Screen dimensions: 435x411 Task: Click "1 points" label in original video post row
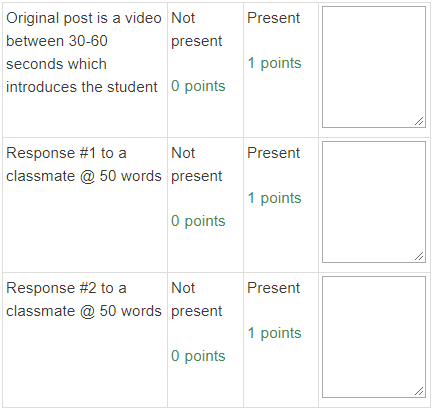coord(274,63)
